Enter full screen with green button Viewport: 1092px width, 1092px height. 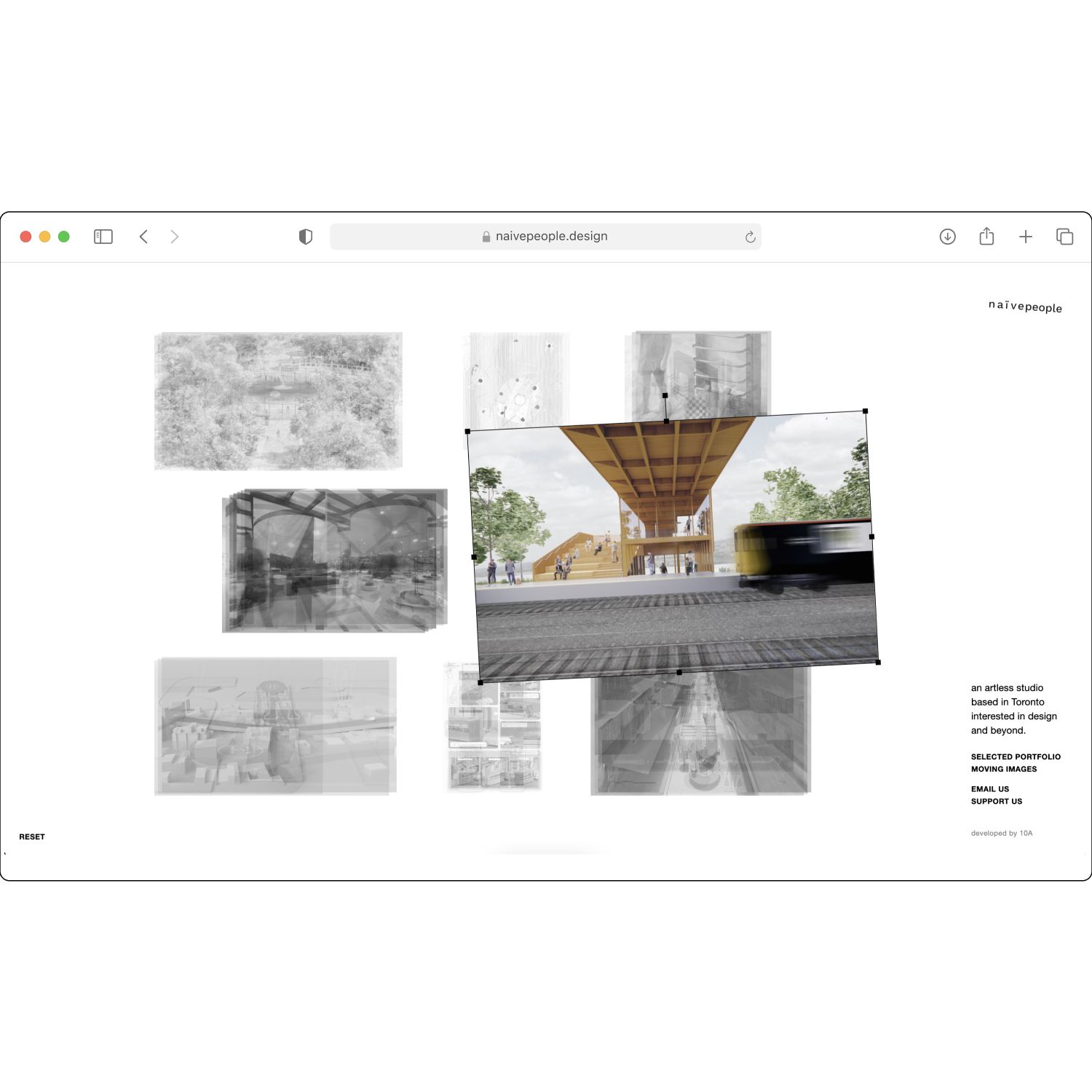(64, 237)
